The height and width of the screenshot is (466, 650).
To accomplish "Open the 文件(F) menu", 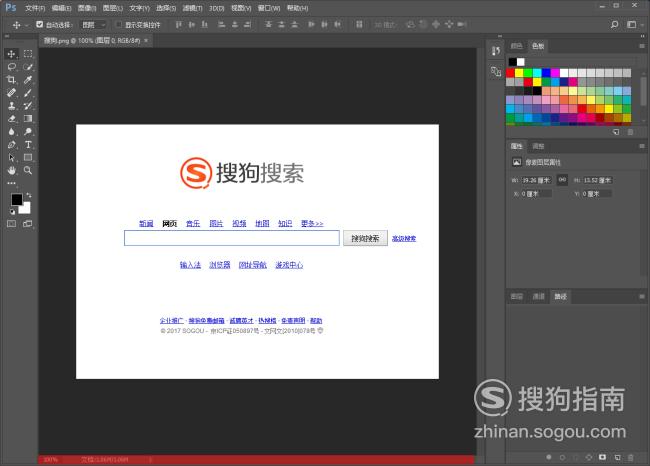I will 35,8.
